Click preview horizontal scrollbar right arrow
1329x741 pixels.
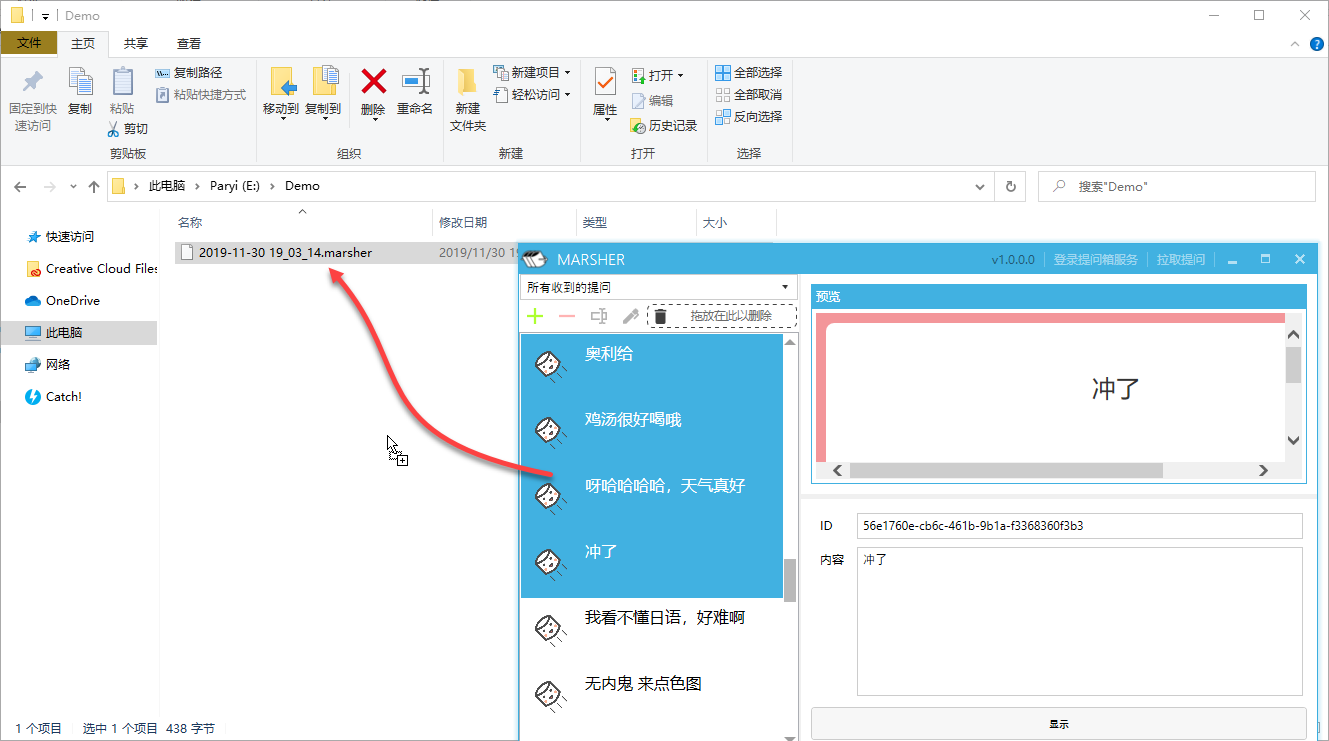click(x=1263, y=470)
